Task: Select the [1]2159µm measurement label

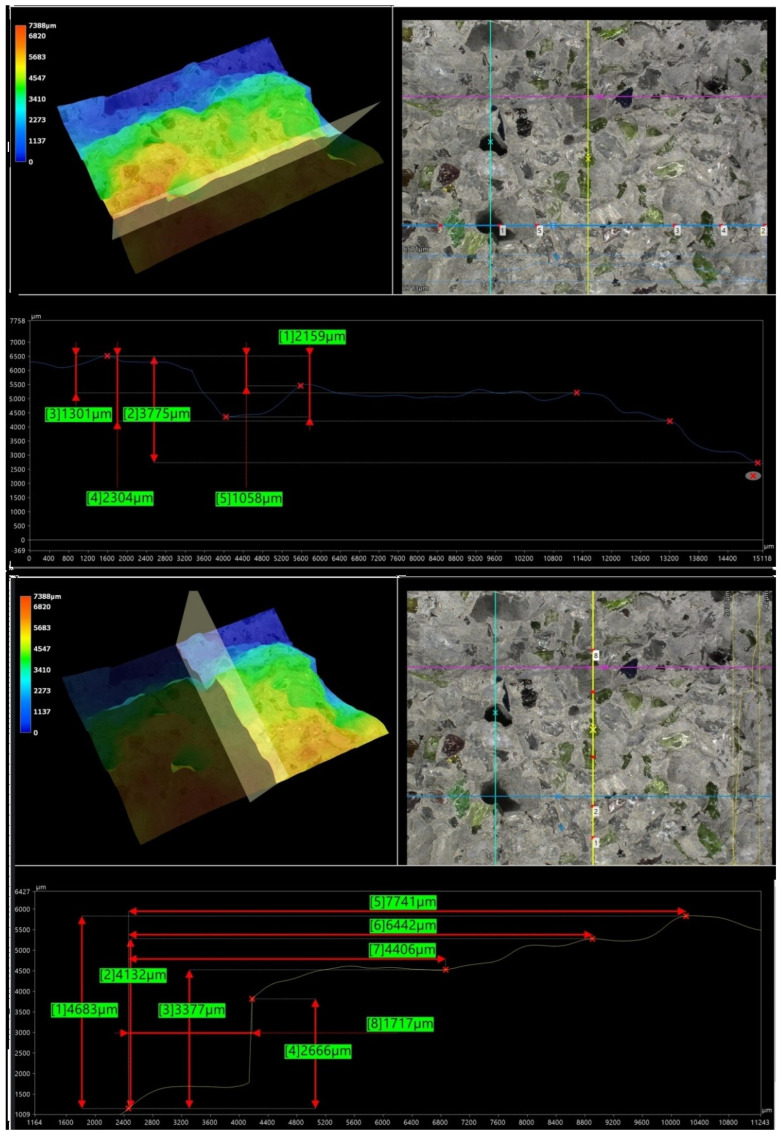Action: [312, 337]
